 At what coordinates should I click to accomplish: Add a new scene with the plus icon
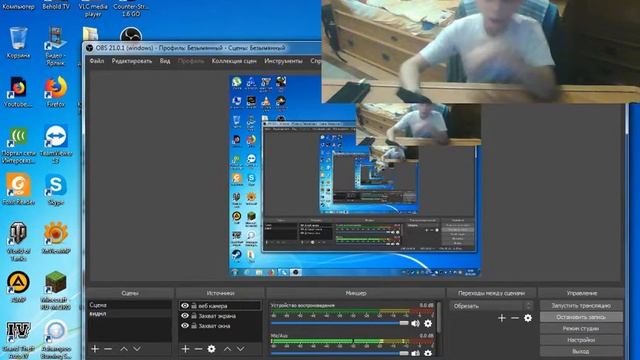coord(95,349)
